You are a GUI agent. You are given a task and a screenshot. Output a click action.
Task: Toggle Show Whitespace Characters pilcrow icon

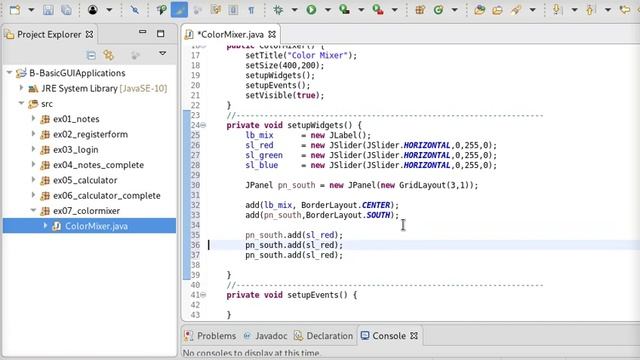tap(251, 9)
